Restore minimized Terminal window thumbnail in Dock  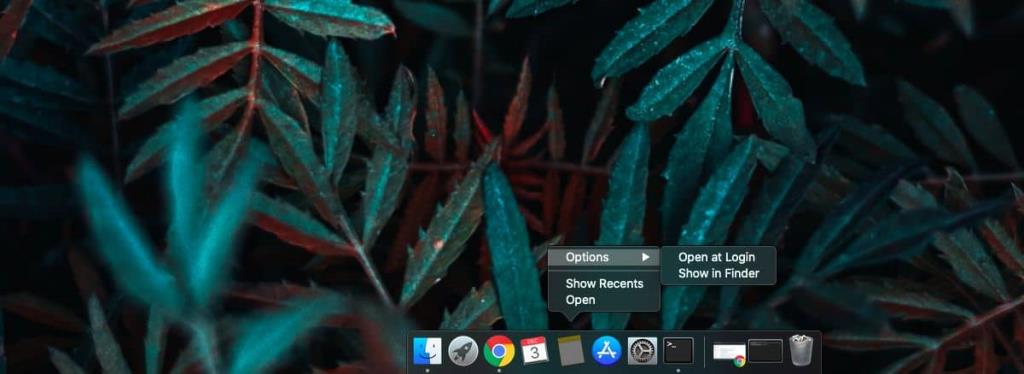(765, 351)
